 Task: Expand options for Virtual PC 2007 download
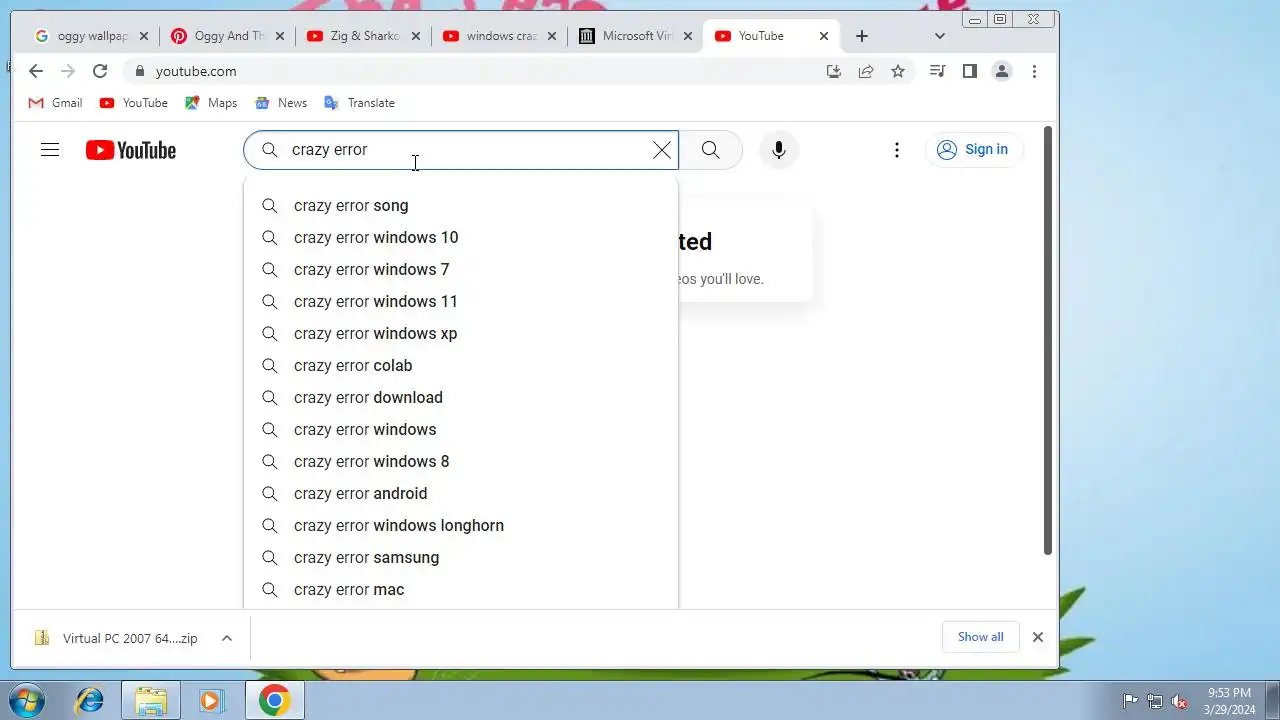click(x=227, y=638)
